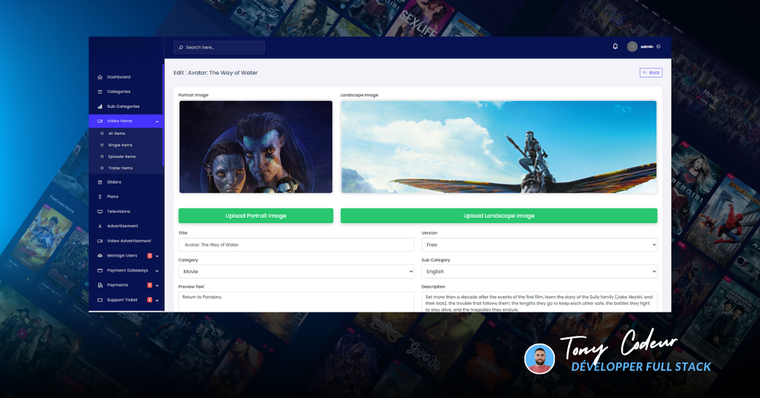This screenshot has width=760, height=398.
Task: Open the notifications bell icon
Action: point(615,47)
